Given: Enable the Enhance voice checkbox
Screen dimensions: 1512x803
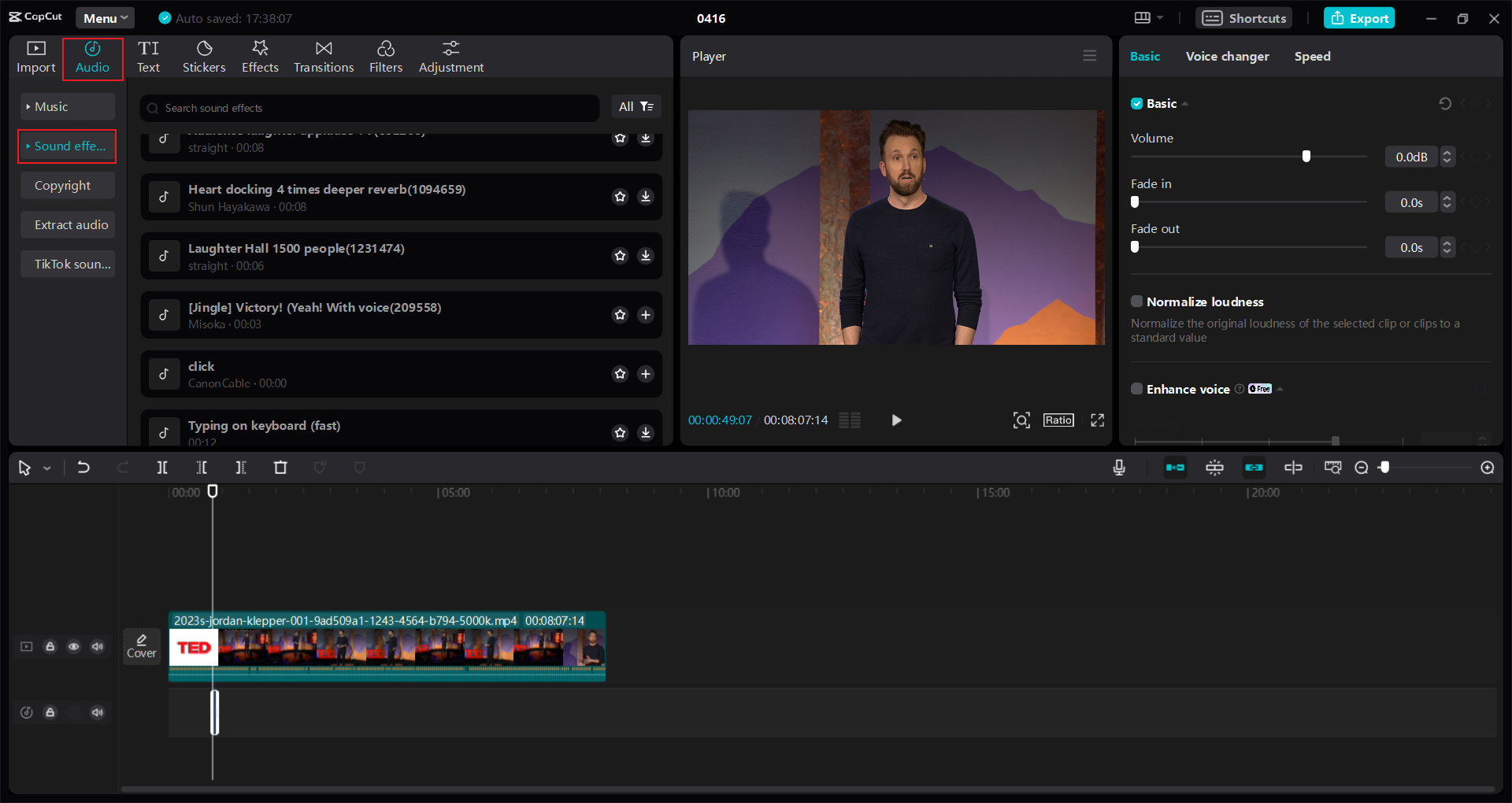Looking at the screenshot, I should click(x=1137, y=389).
